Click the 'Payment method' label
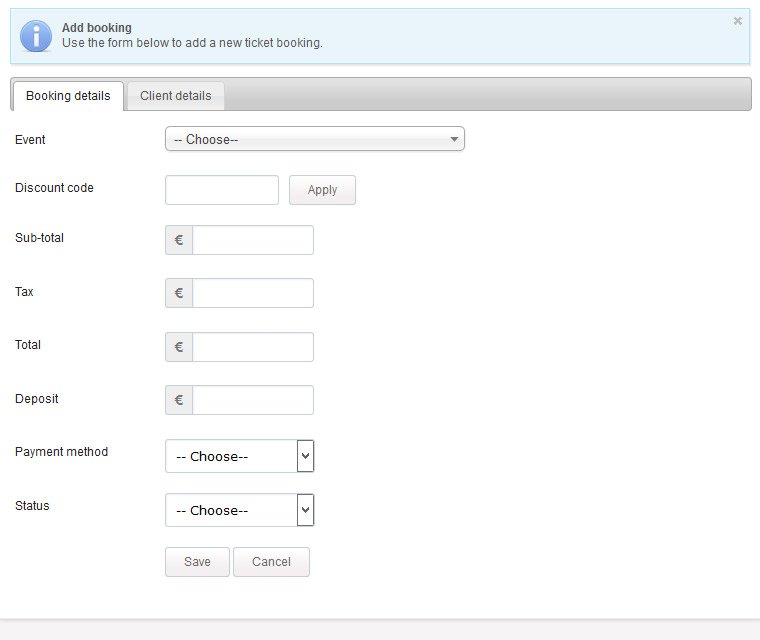The height and width of the screenshot is (640, 760). click(62, 451)
